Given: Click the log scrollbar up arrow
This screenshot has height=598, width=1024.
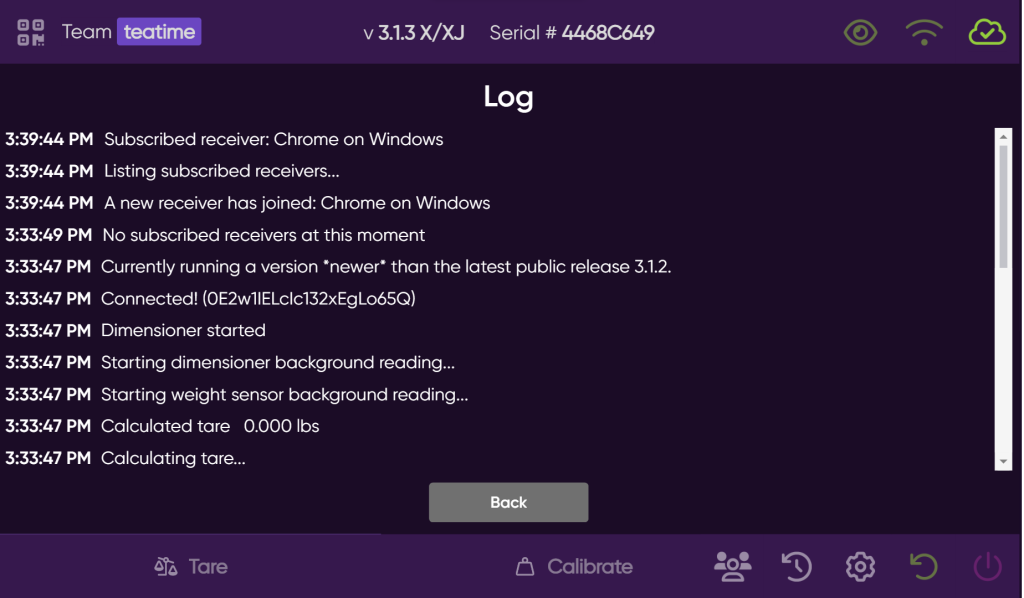Looking at the screenshot, I should coord(1003,135).
